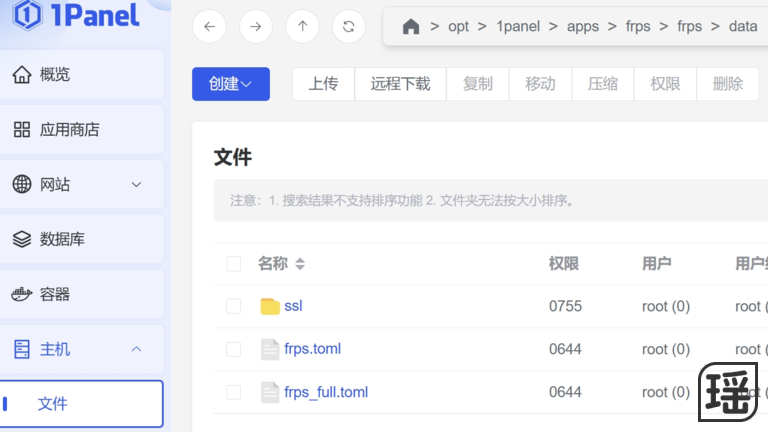
Task: Tick the select-all checkbox in header
Action: point(233,264)
